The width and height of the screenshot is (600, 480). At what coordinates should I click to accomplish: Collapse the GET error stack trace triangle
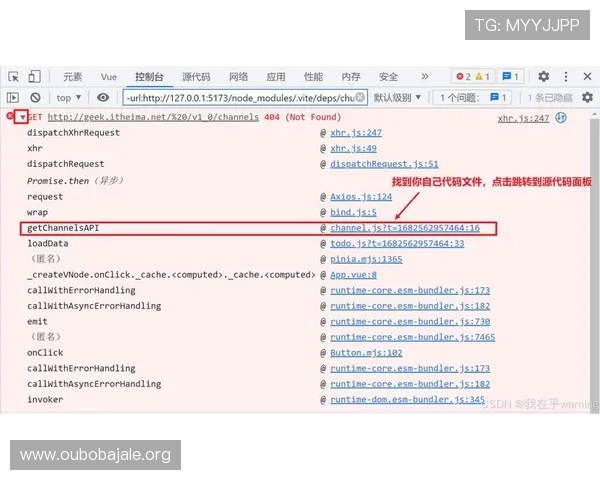click(x=21, y=118)
